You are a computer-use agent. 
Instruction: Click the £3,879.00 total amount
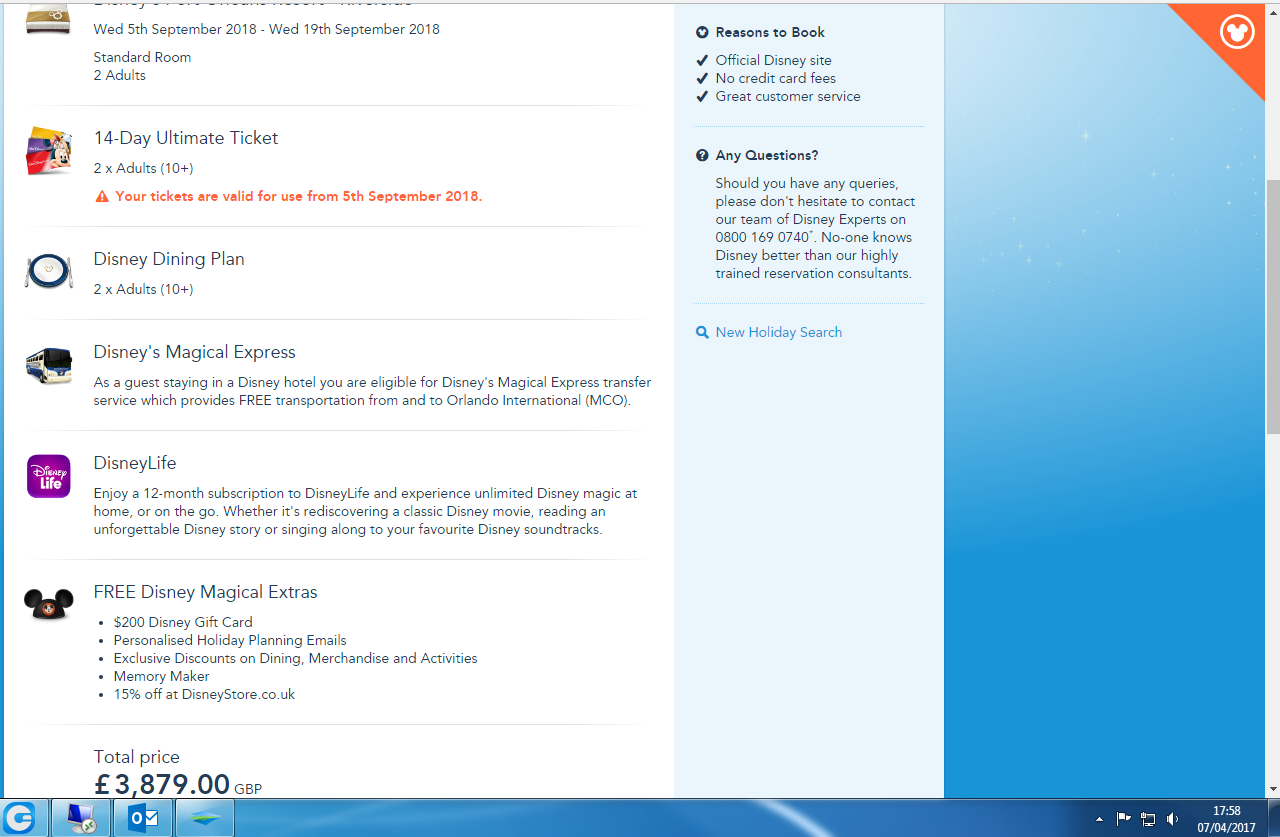pyautogui.click(x=162, y=785)
